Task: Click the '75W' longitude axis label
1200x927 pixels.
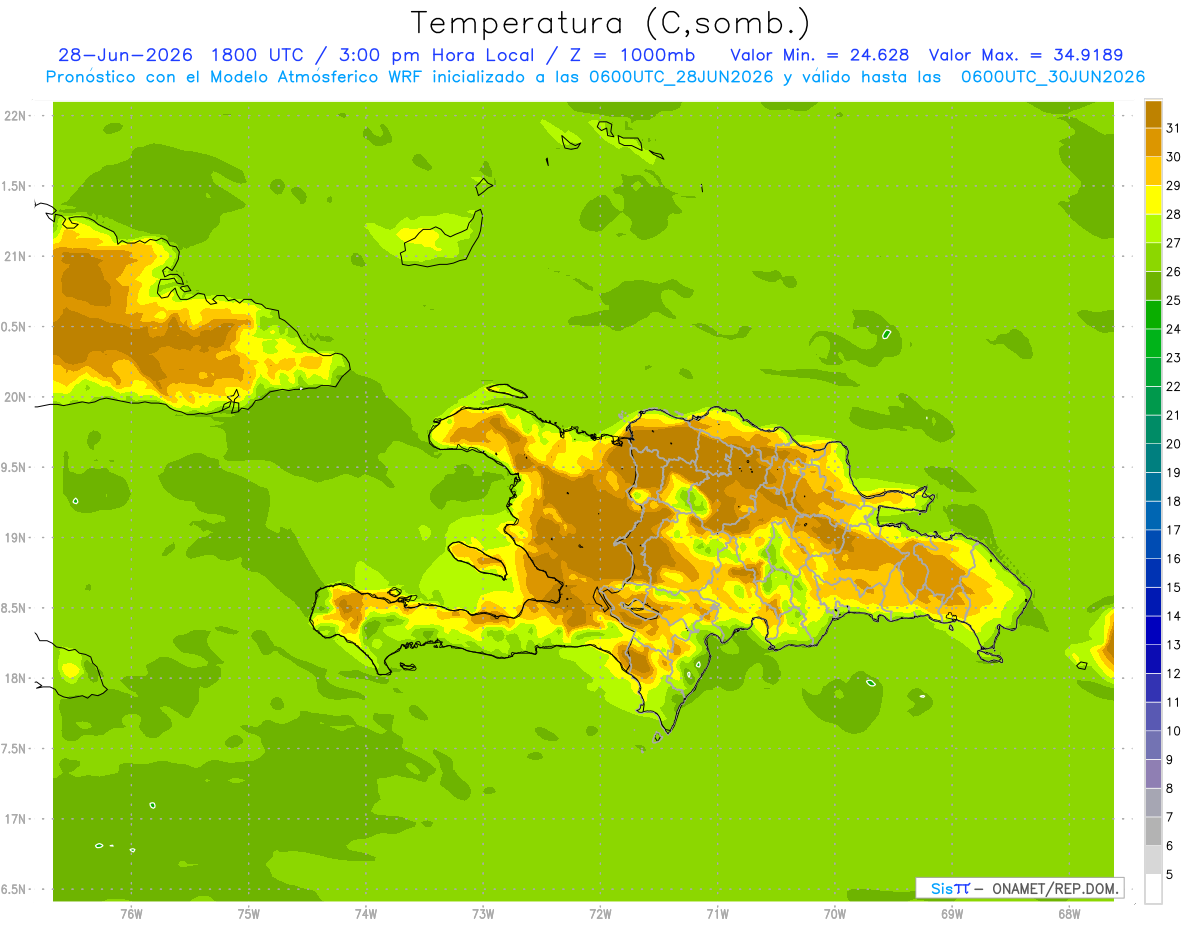Action: click(x=249, y=913)
